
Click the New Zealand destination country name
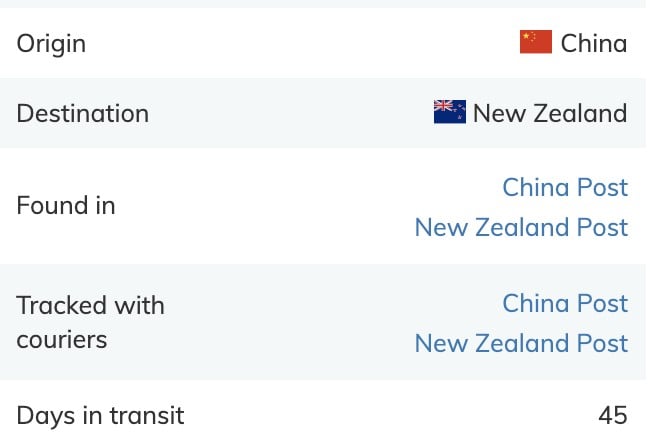pos(550,113)
